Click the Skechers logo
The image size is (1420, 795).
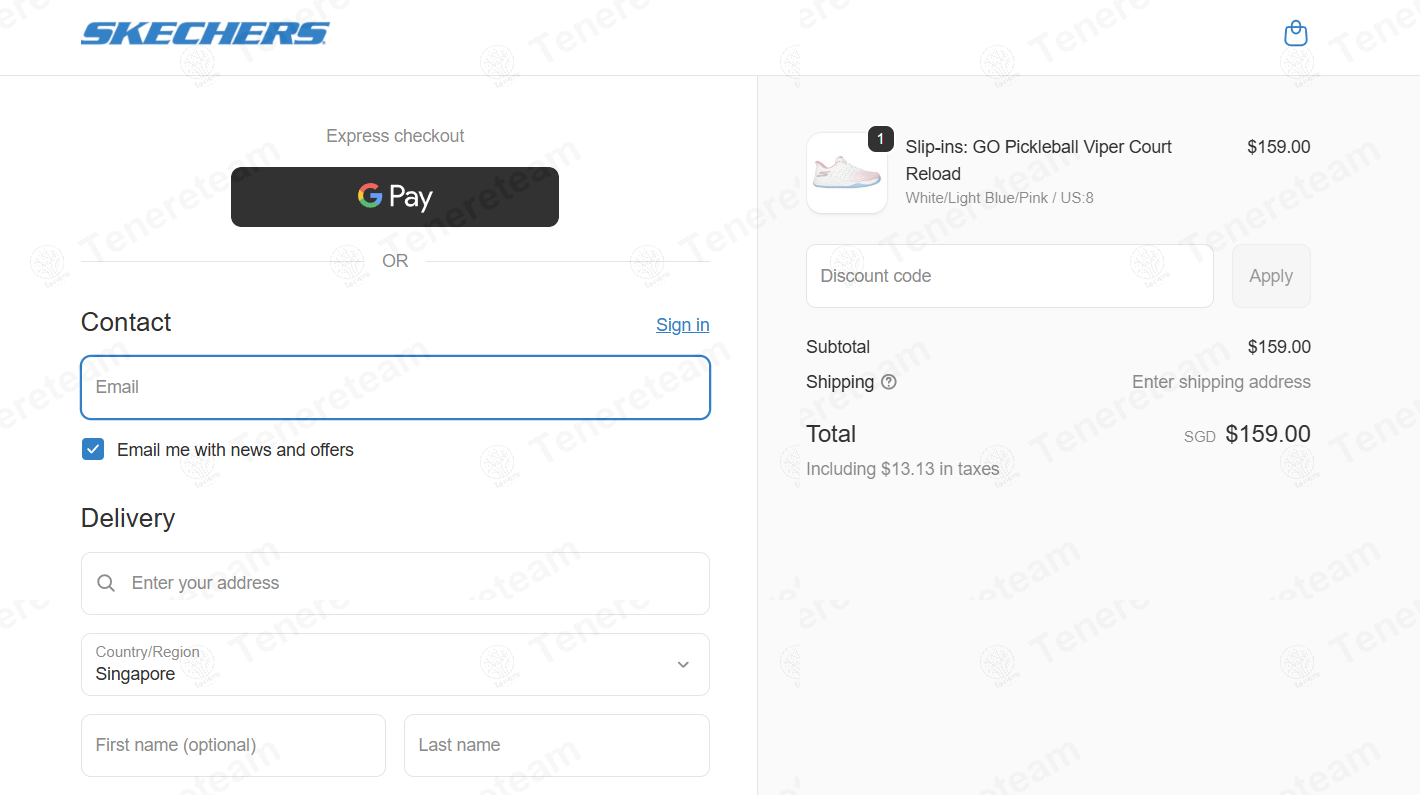tap(205, 34)
